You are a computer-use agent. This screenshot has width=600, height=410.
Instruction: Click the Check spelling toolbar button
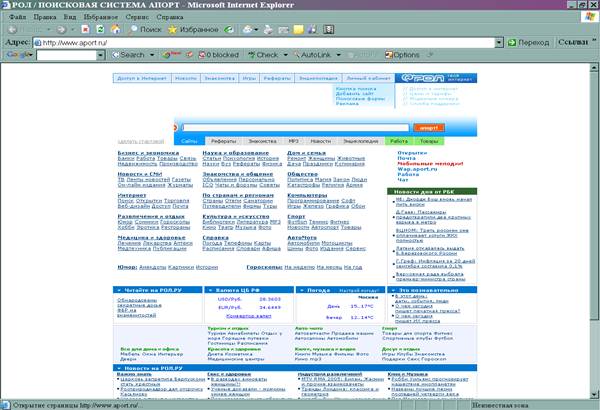[x=263, y=55]
